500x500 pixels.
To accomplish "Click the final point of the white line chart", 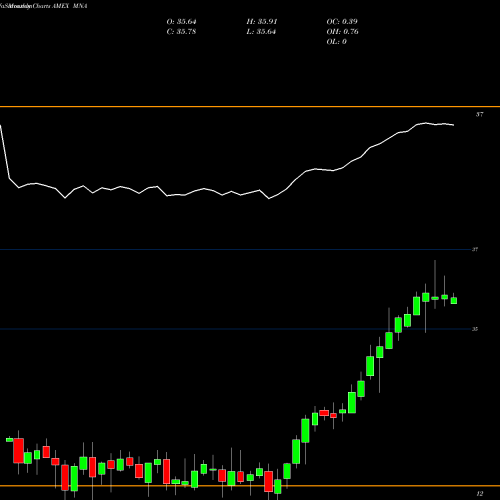I will (453, 125).
